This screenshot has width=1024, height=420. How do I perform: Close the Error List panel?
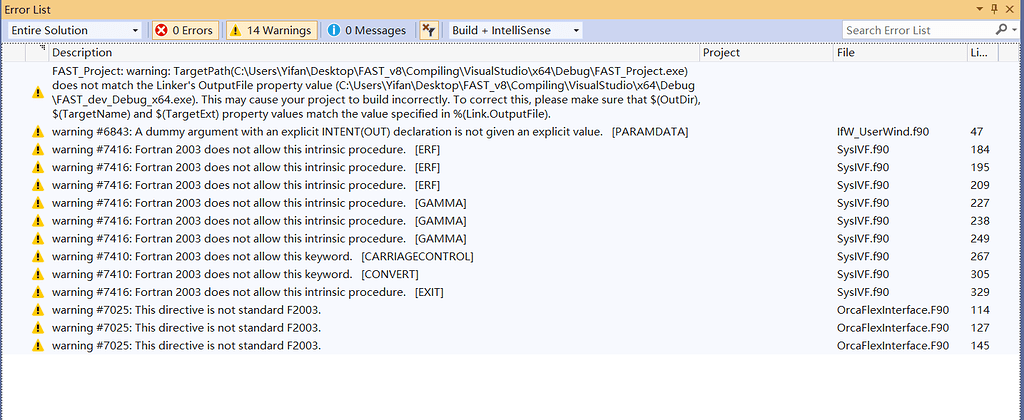[1011, 8]
